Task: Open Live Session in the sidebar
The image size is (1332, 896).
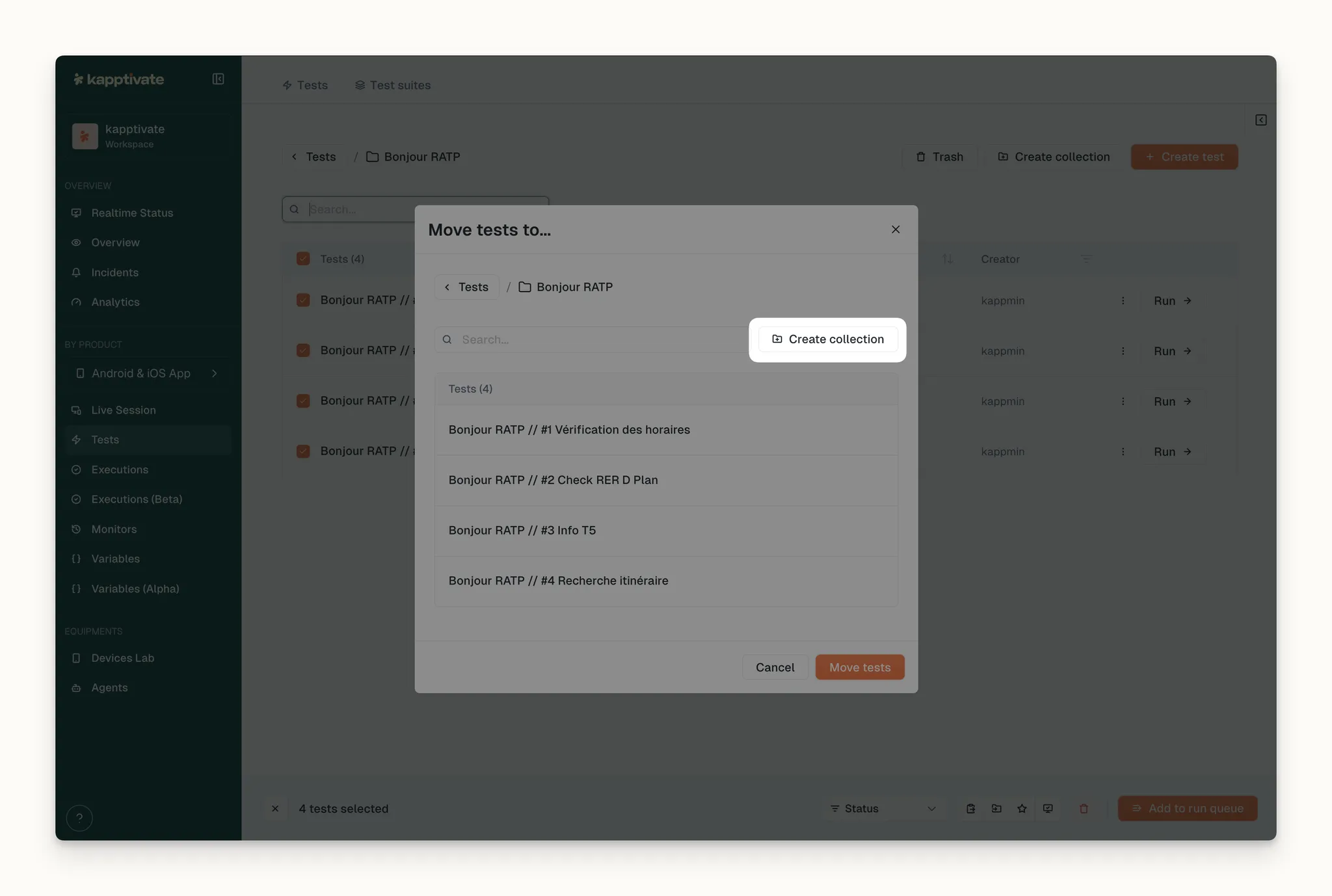Action: 148,410
